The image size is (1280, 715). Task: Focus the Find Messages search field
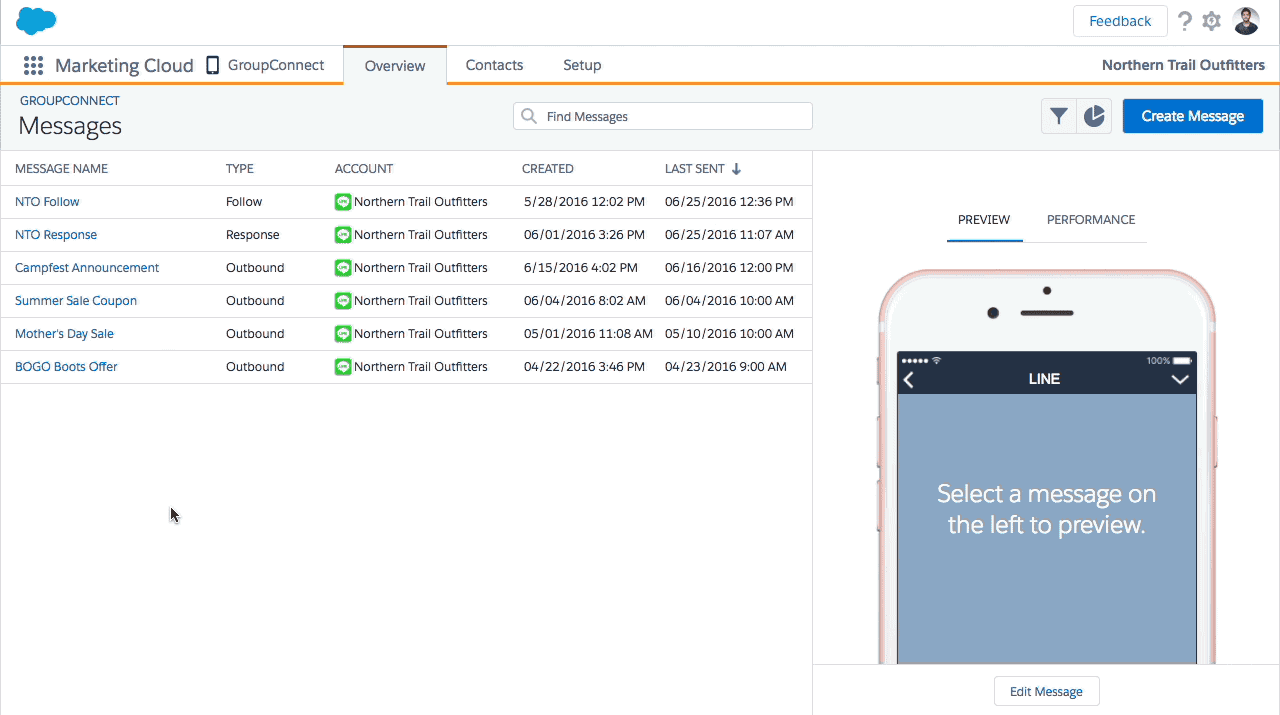pos(662,116)
